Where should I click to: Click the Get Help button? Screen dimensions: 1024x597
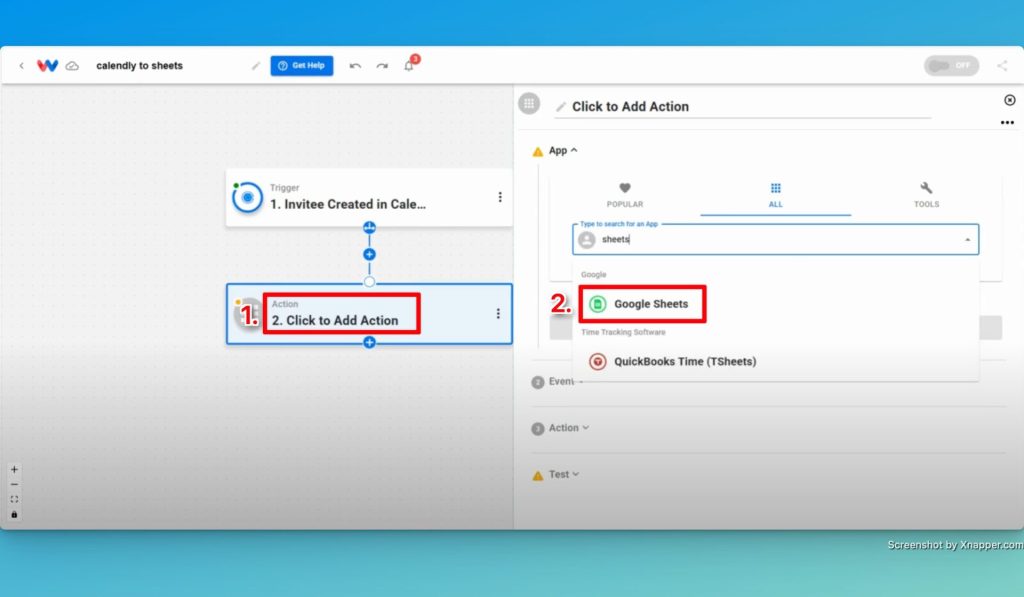pos(302,65)
